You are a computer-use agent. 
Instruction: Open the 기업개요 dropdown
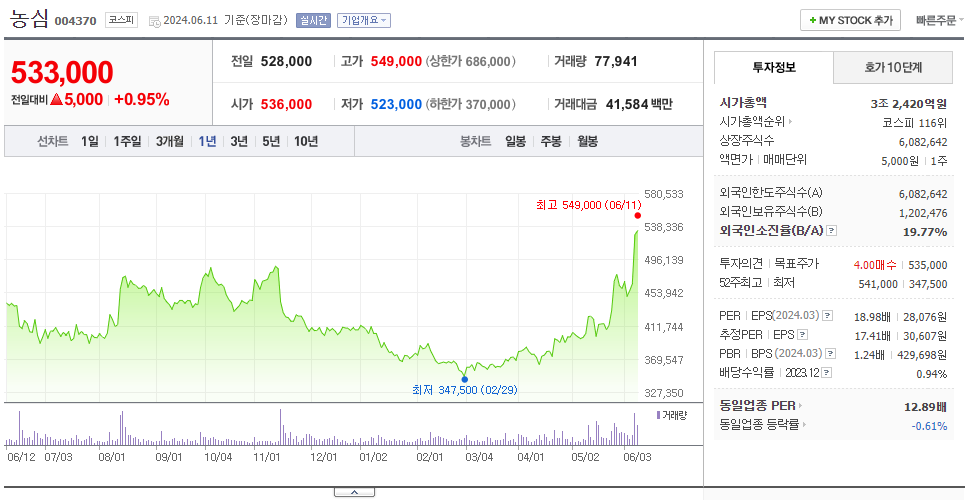(x=364, y=20)
